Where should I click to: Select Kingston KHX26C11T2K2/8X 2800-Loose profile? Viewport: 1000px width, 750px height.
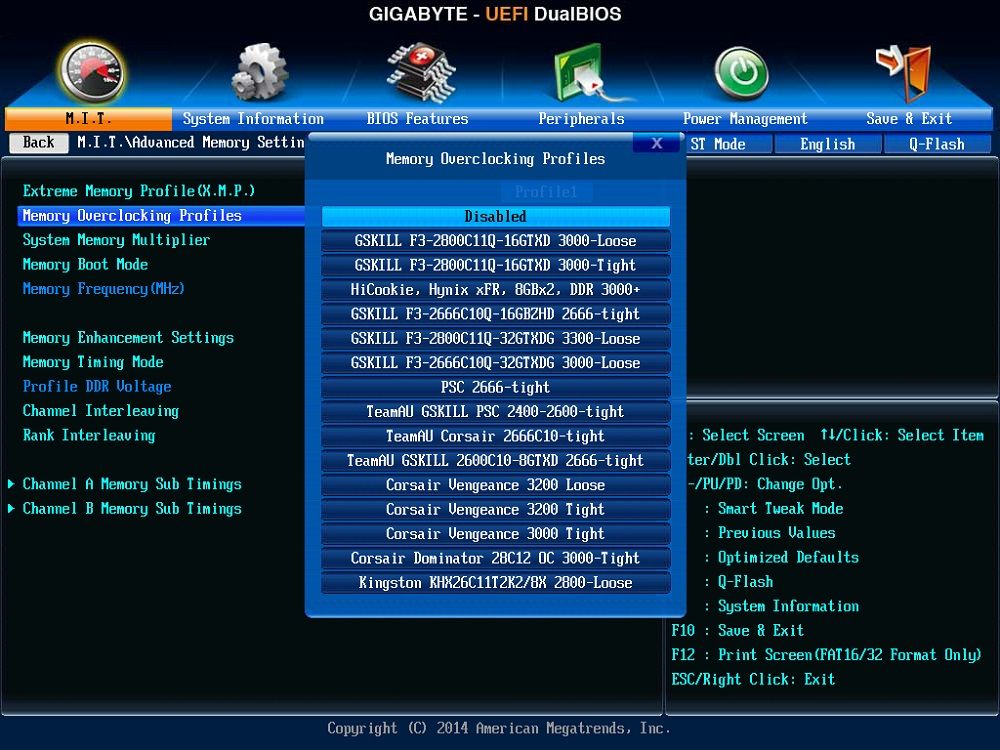tap(496, 582)
